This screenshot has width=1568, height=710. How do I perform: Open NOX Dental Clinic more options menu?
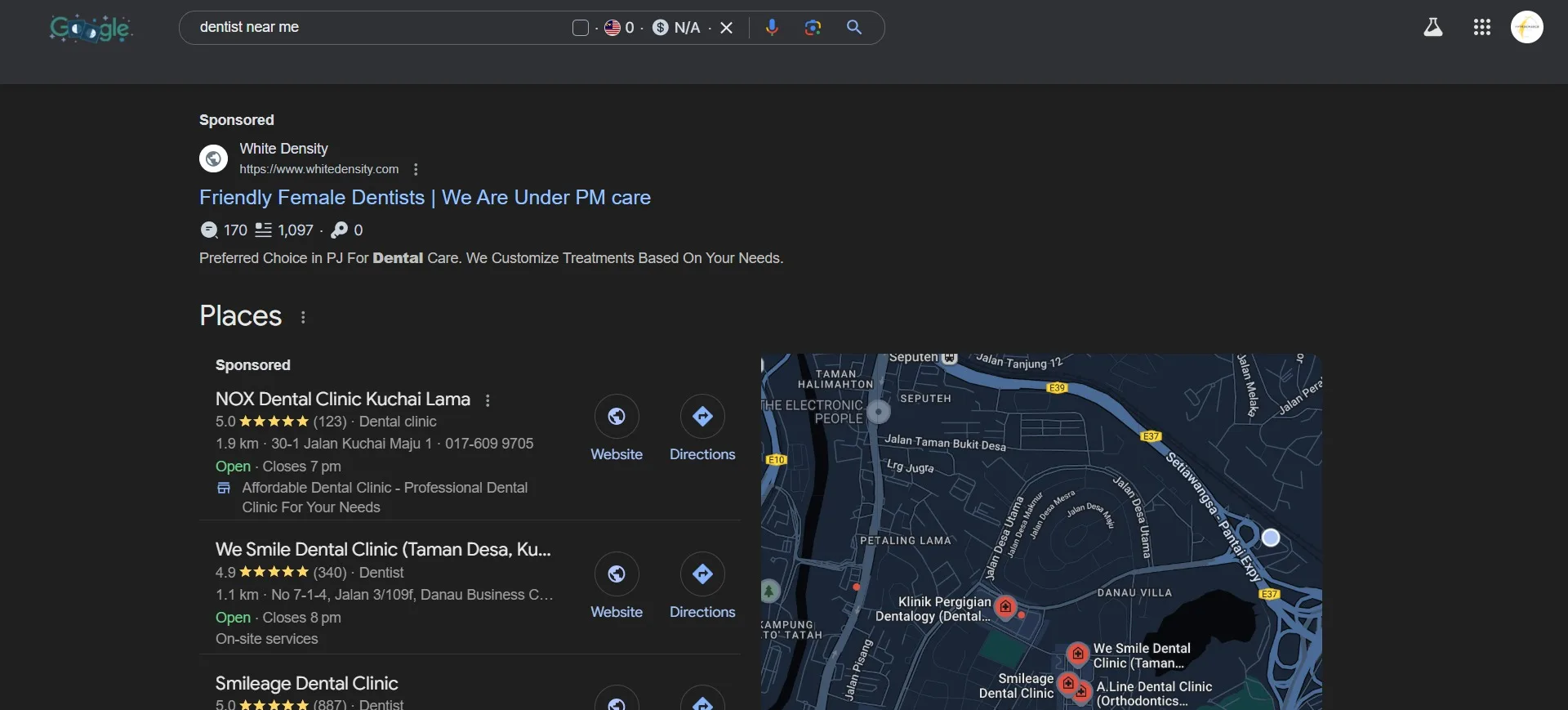pos(488,400)
